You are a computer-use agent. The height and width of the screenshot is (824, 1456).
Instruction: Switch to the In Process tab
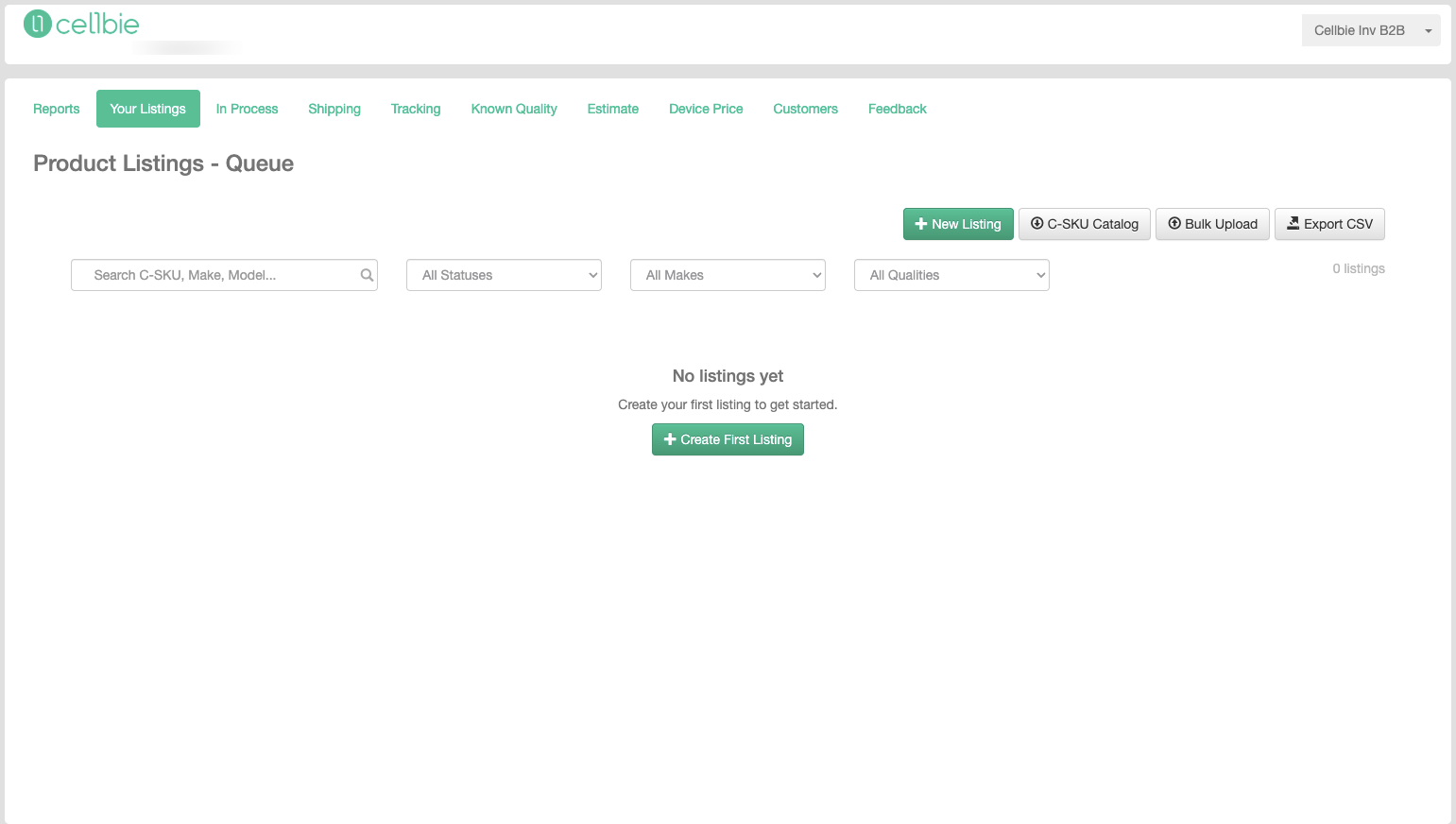(248, 109)
